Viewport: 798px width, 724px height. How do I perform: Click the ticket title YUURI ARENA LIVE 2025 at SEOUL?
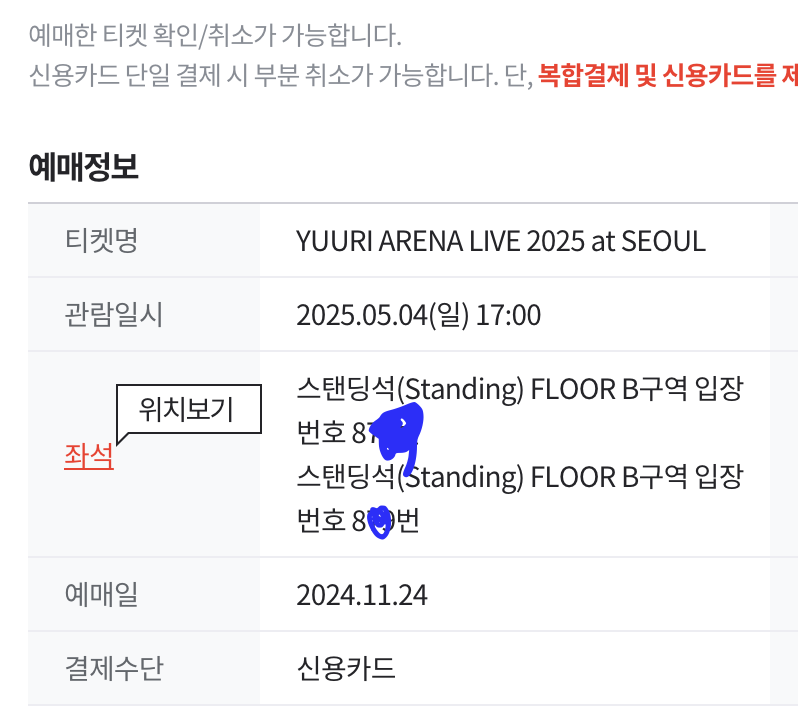coord(501,241)
